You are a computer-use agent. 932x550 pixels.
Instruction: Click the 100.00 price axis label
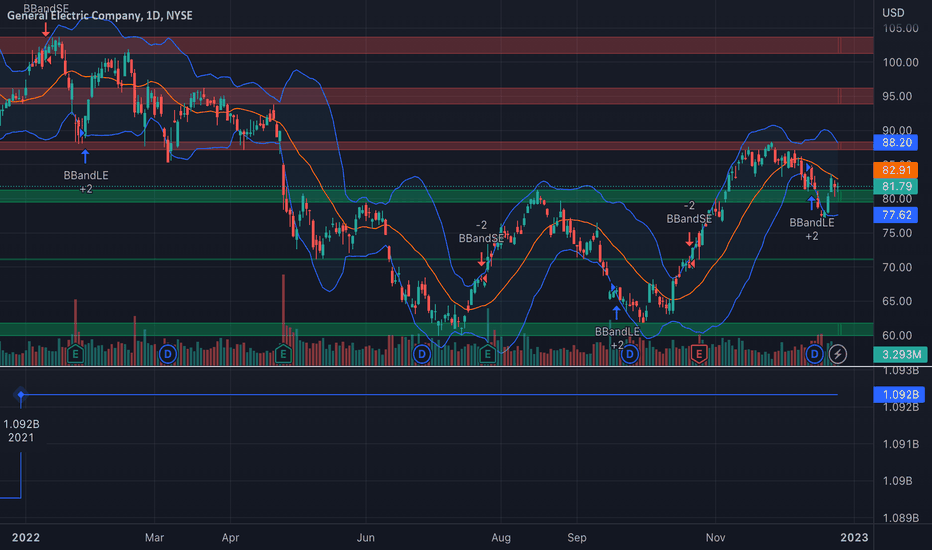coord(900,62)
